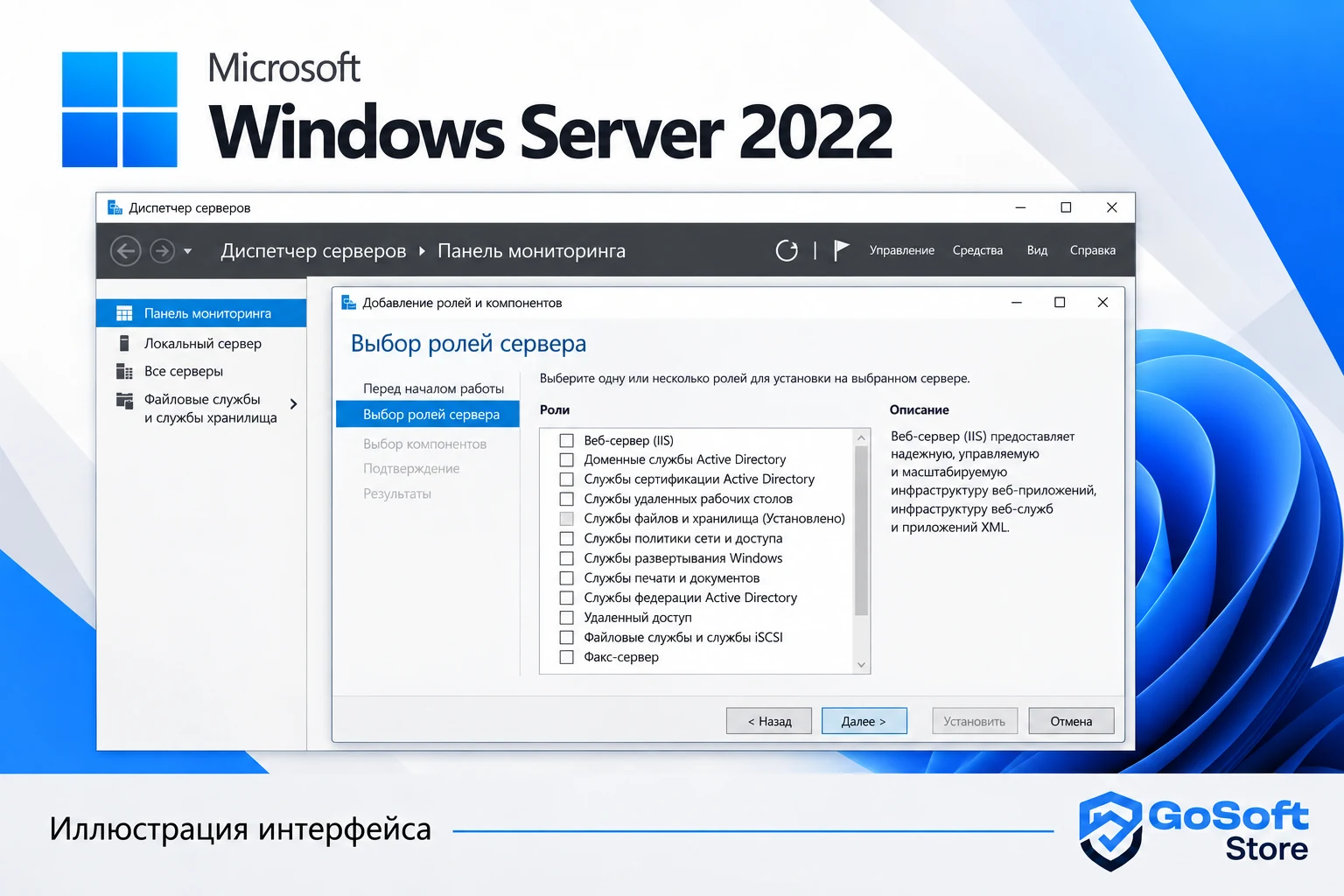Go to Перед началом работы step
This screenshot has height=896, width=1344.
433,388
